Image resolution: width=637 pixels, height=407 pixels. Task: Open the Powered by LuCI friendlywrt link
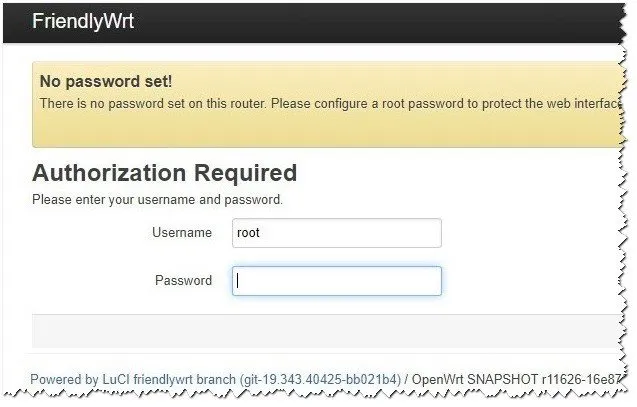coord(215,380)
